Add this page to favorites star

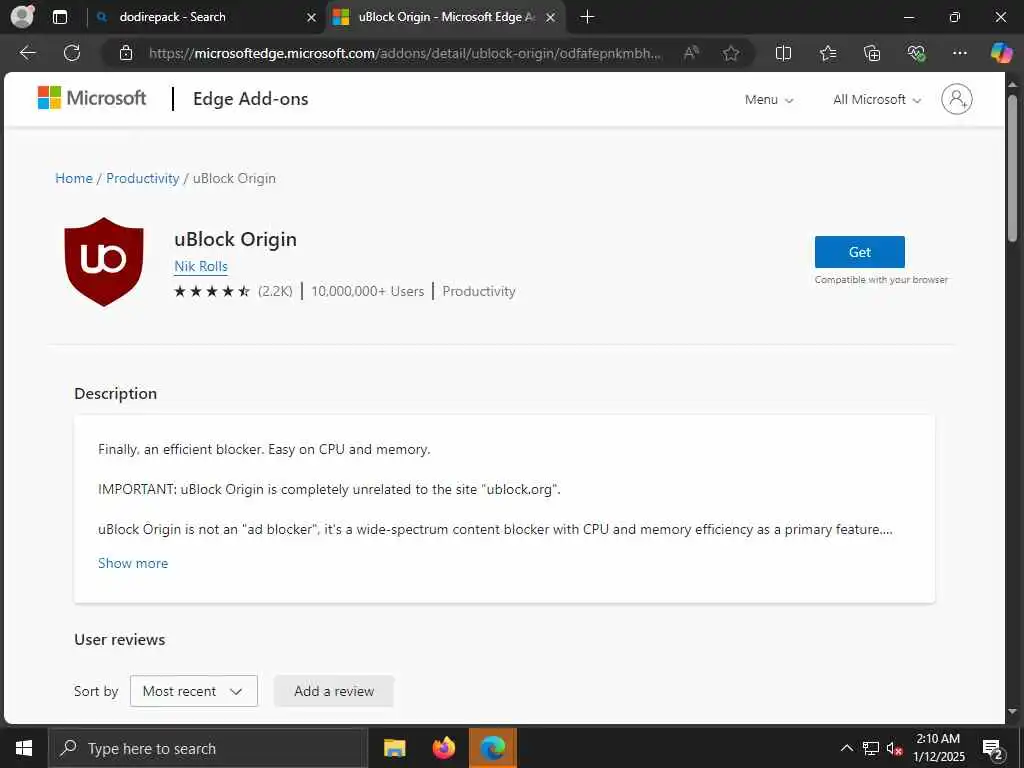click(x=731, y=53)
